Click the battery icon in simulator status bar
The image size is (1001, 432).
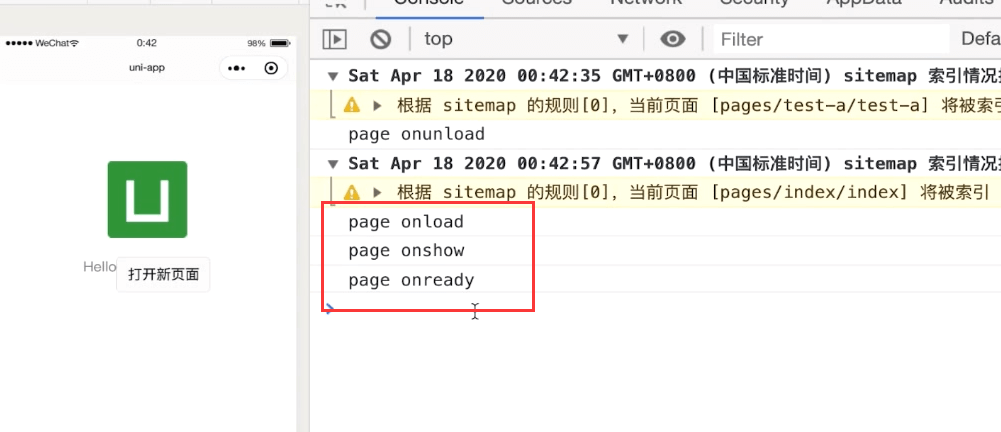(280, 43)
